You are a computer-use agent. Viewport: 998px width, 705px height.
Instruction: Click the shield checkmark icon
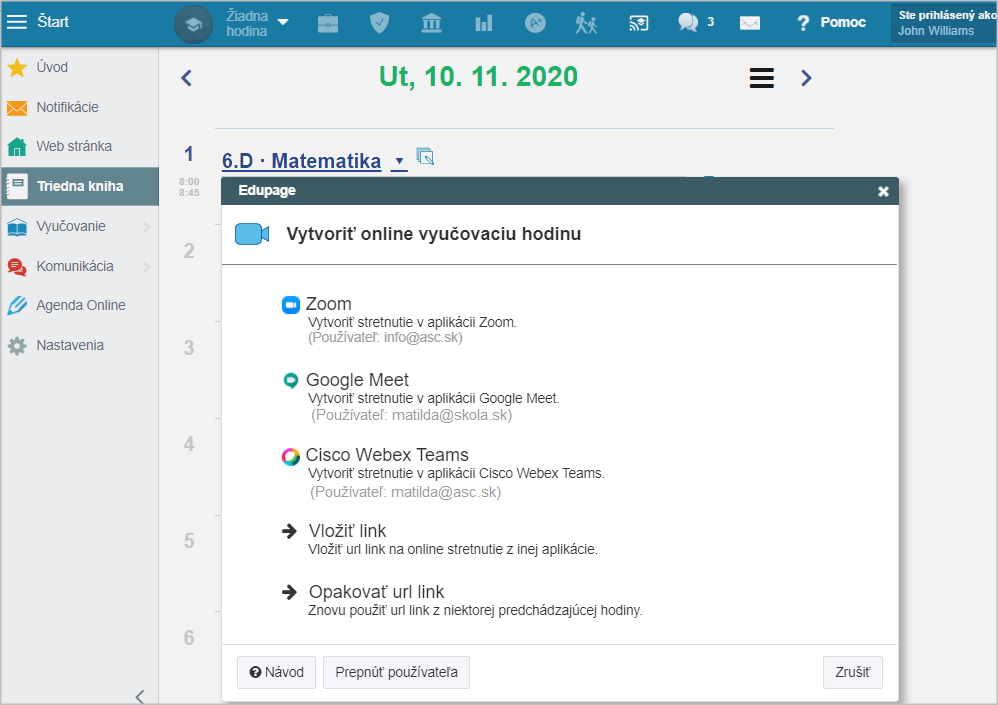tap(379, 23)
